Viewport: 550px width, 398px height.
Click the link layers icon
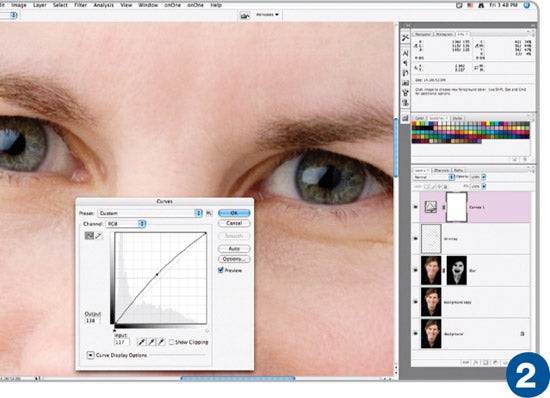pos(466,363)
